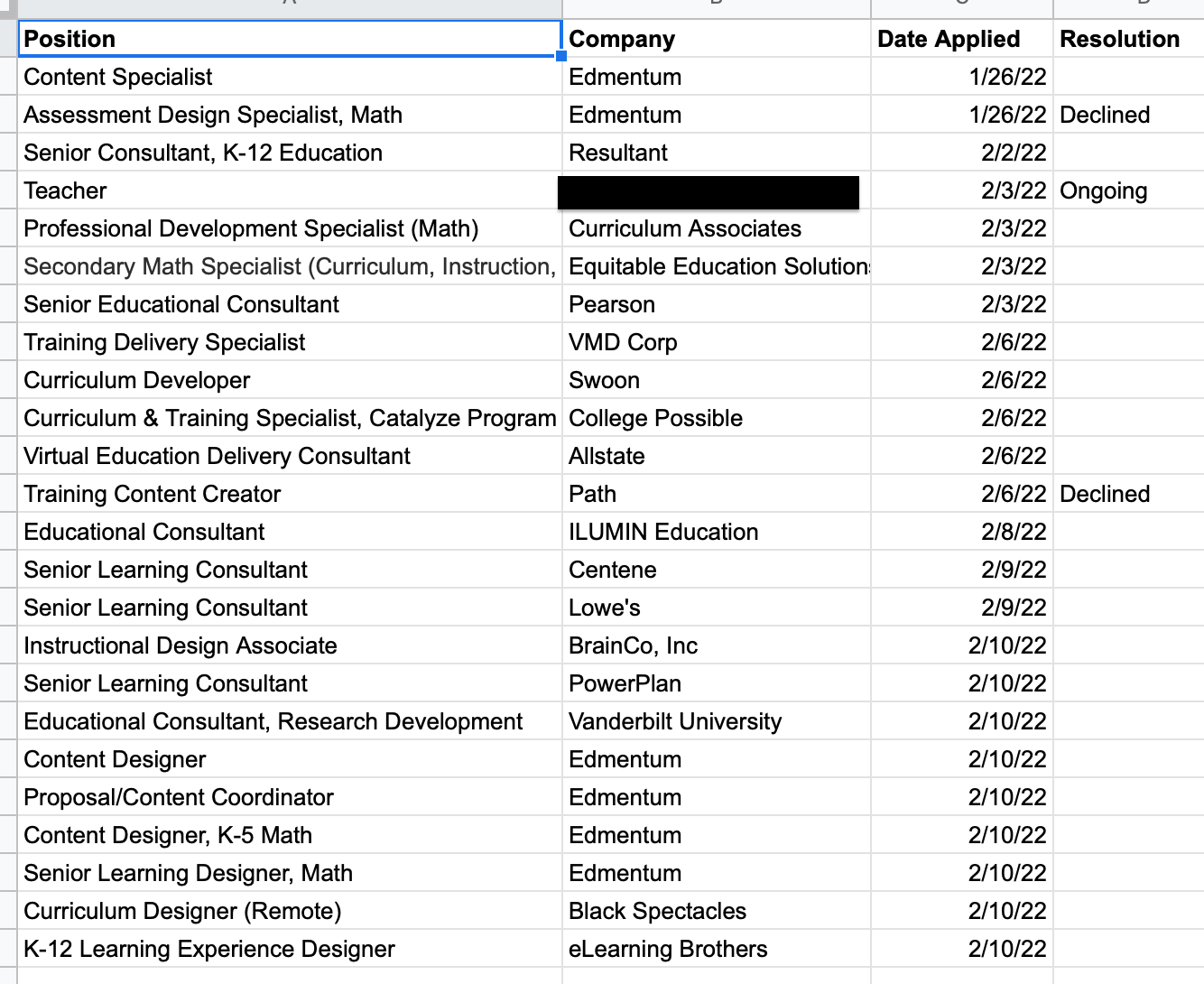Image resolution: width=1204 pixels, height=984 pixels.
Task: Click the Ongoing resolution cell
Action: point(1127,190)
